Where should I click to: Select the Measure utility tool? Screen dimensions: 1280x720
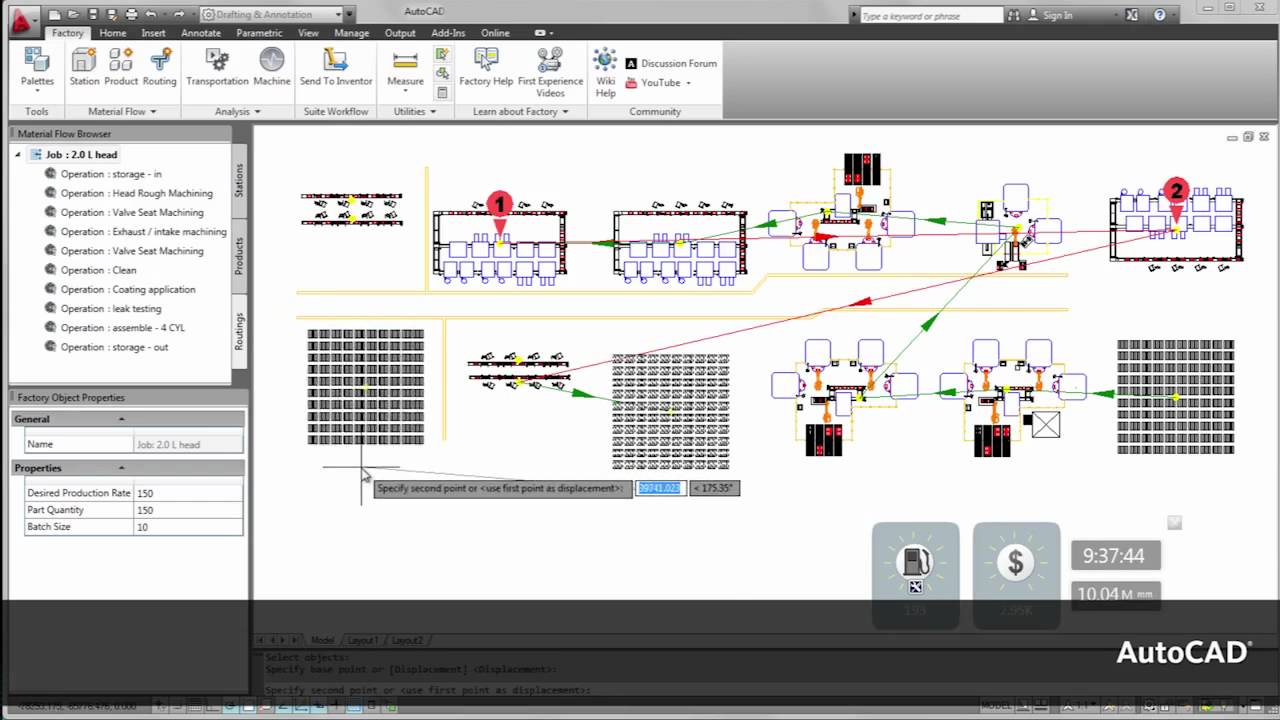pos(405,69)
